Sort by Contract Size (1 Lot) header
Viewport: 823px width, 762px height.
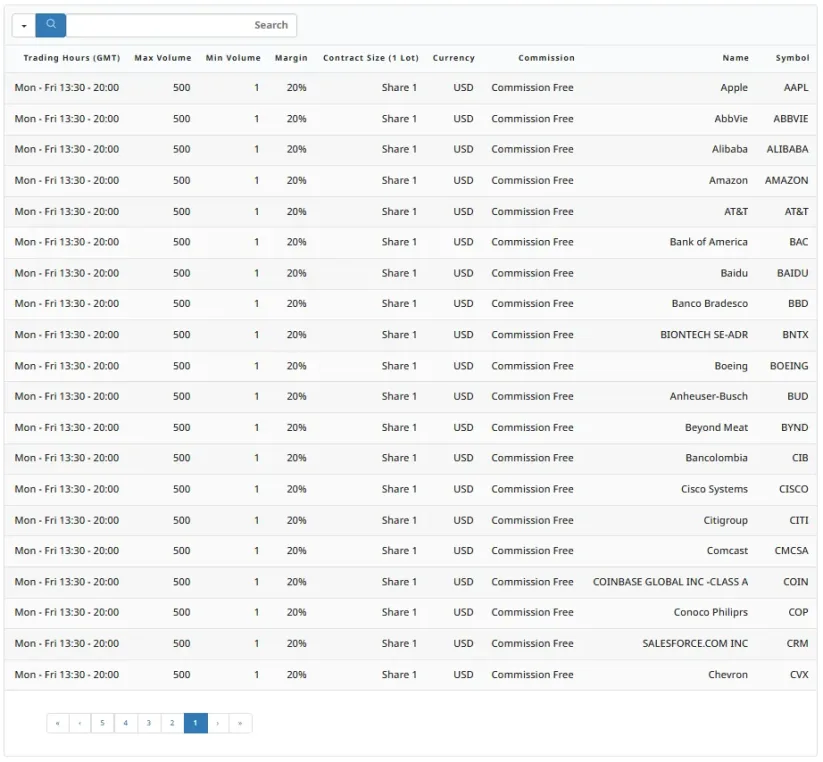(x=371, y=58)
